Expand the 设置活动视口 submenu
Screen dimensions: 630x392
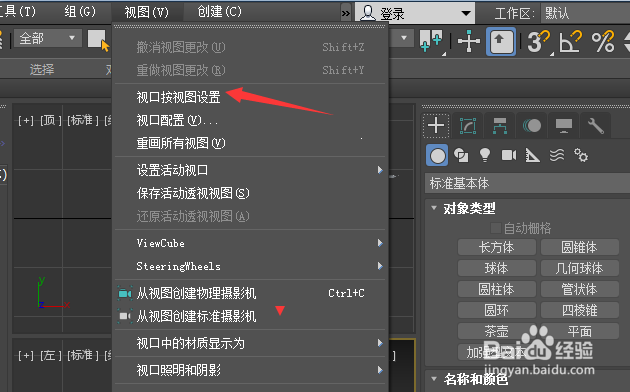[x=250, y=170]
